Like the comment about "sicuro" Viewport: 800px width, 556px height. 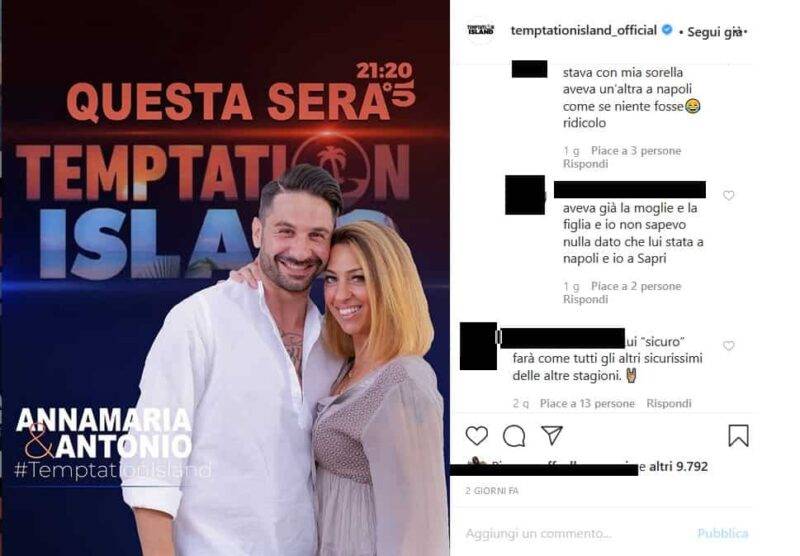(x=729, y=346)
